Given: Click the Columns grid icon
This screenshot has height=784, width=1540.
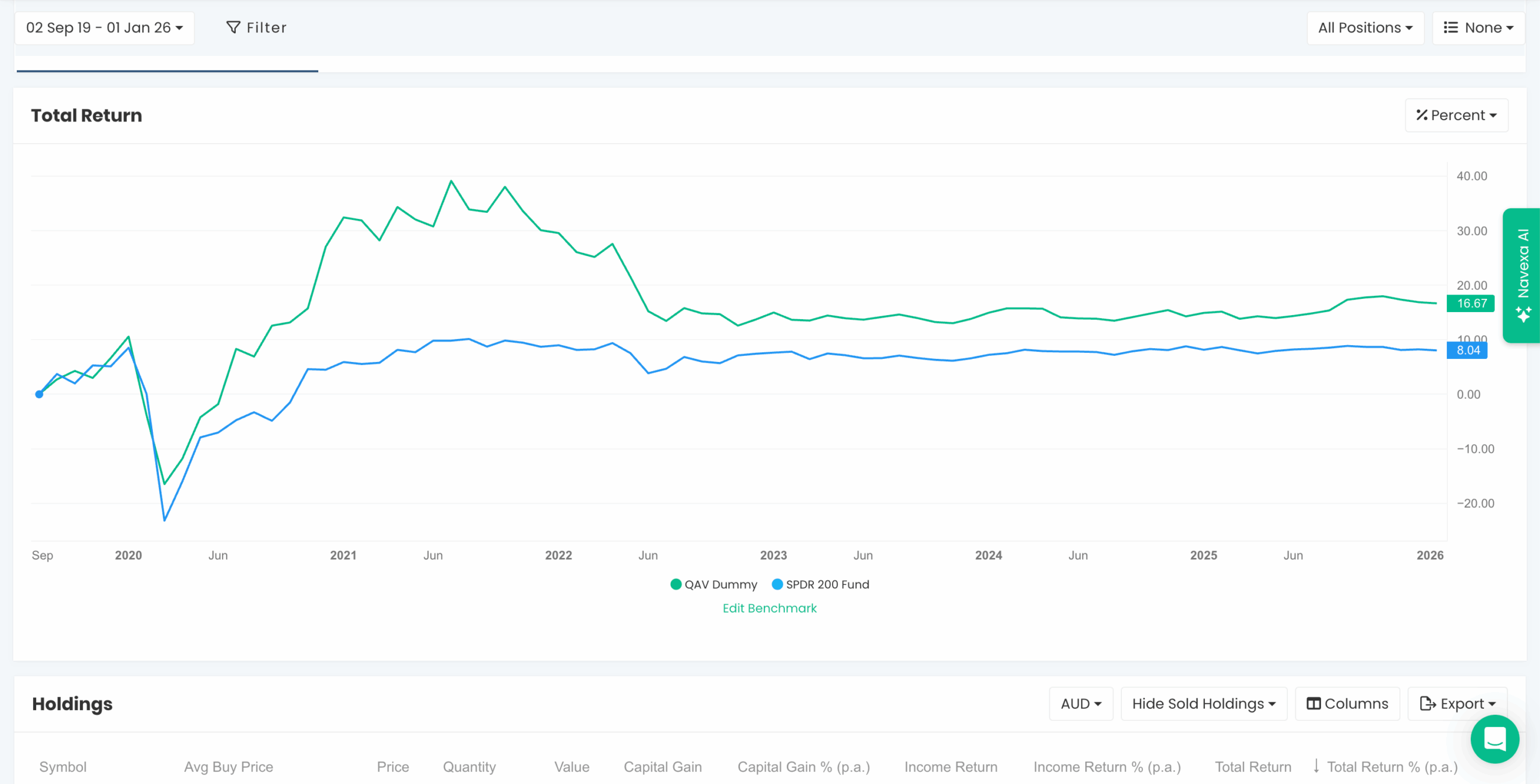Looking at the screenshot, I should pos(1314,703).
